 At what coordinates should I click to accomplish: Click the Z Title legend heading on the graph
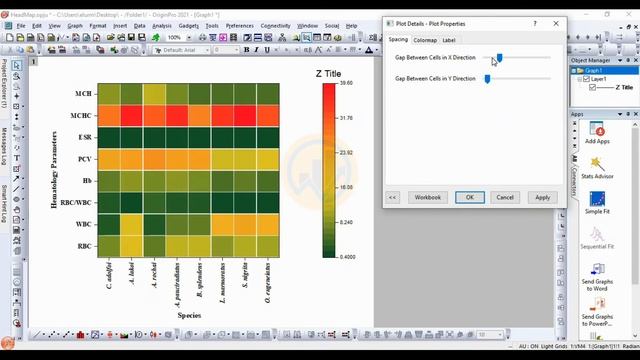(x=328, y=74)
